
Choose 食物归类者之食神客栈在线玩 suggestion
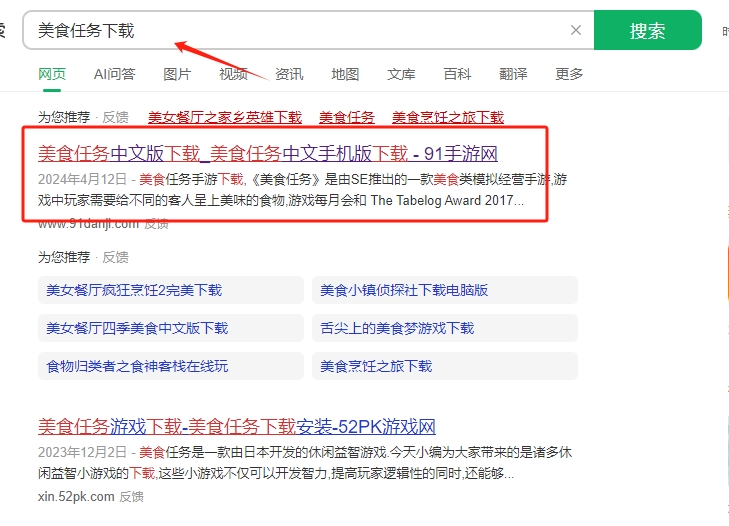pos(137,366)
